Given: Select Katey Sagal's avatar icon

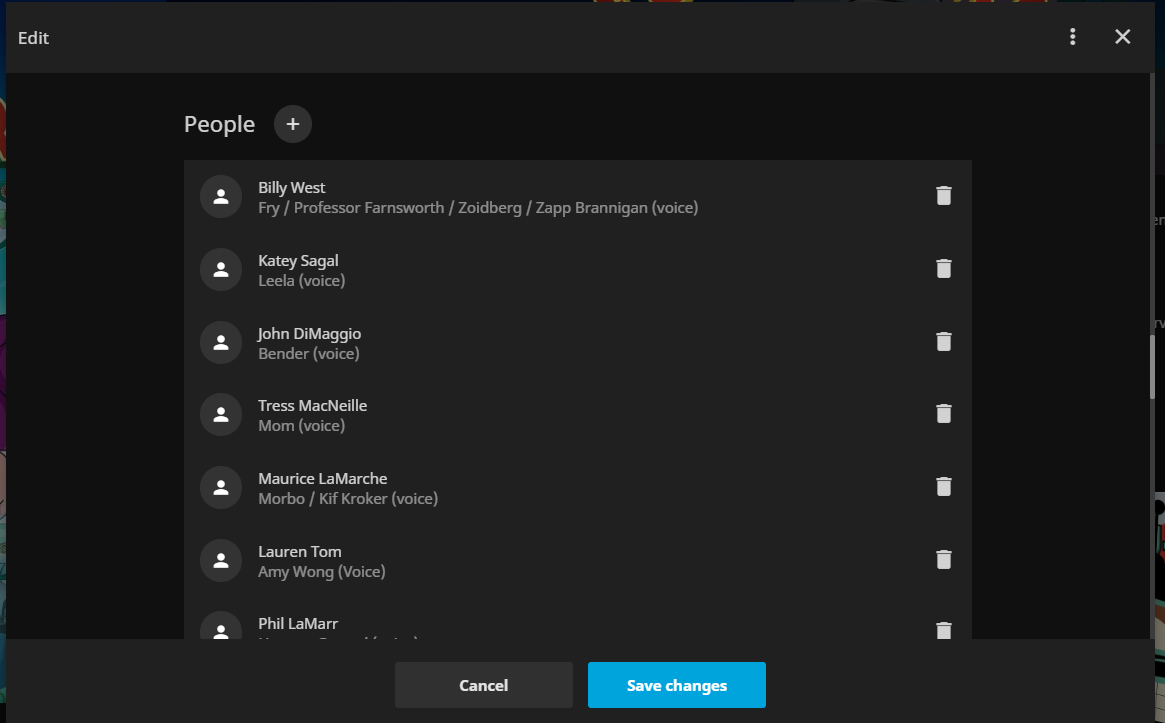Looking at the screenshot, I should tap(221, 269).
